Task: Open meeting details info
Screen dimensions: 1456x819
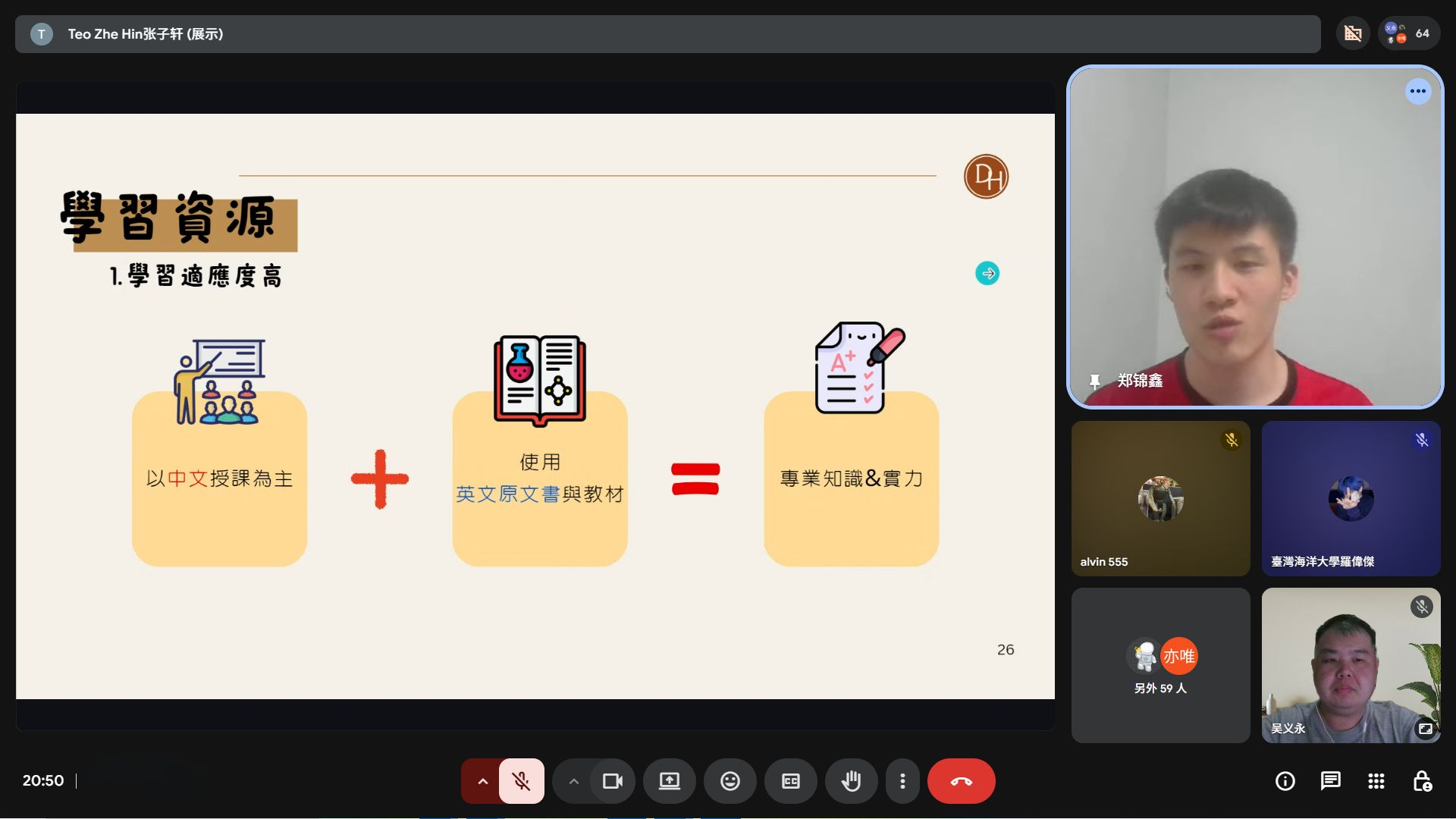Action: [x=1285, y=781]
